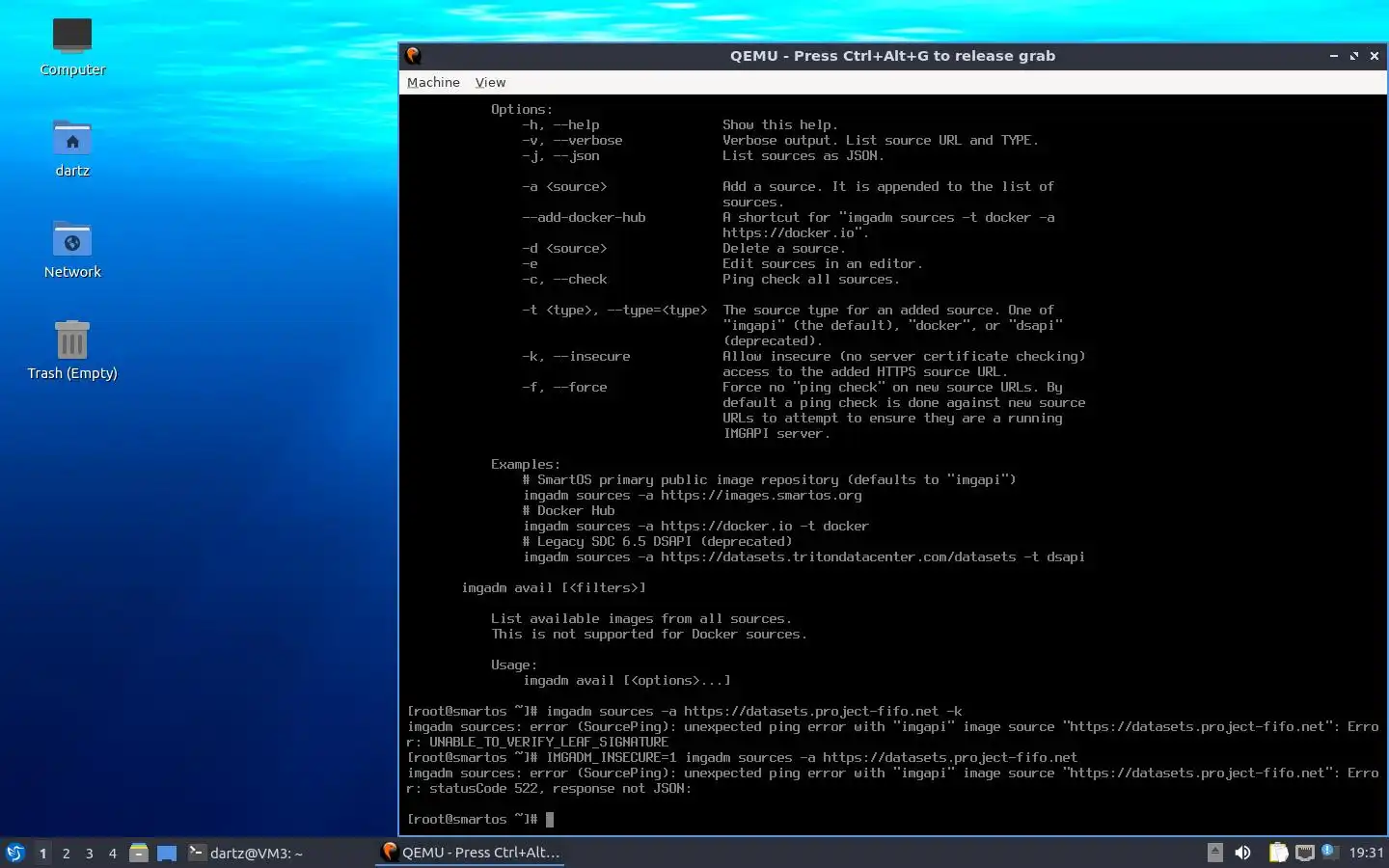
Task: Click the 19:31 panel clock
Action: click(x=1366, y=853)
